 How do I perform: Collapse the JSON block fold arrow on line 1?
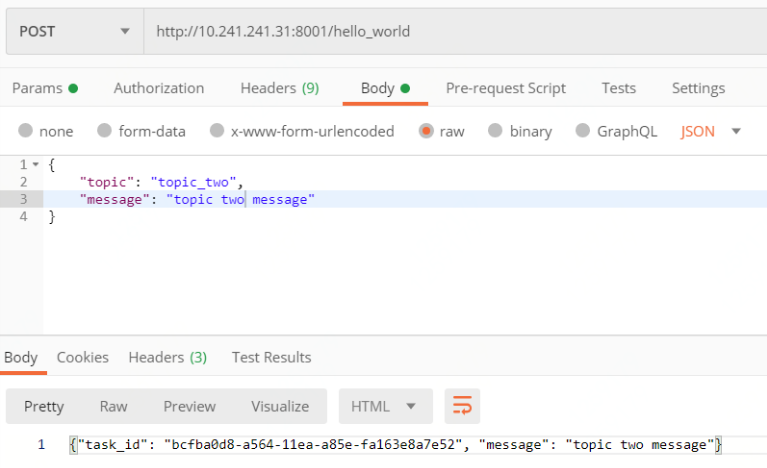(x=36, y=164)
